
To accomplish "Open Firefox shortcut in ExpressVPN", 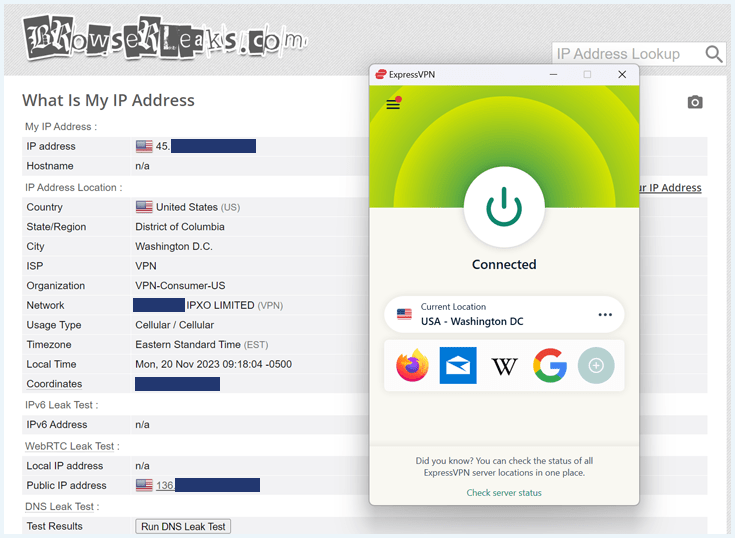I will coord(412,365).
